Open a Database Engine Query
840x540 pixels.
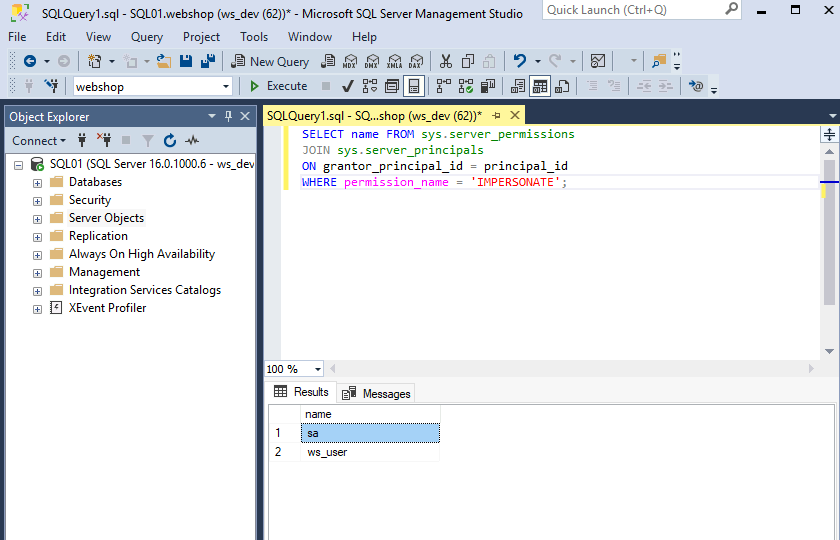click(x=328, y=62)
